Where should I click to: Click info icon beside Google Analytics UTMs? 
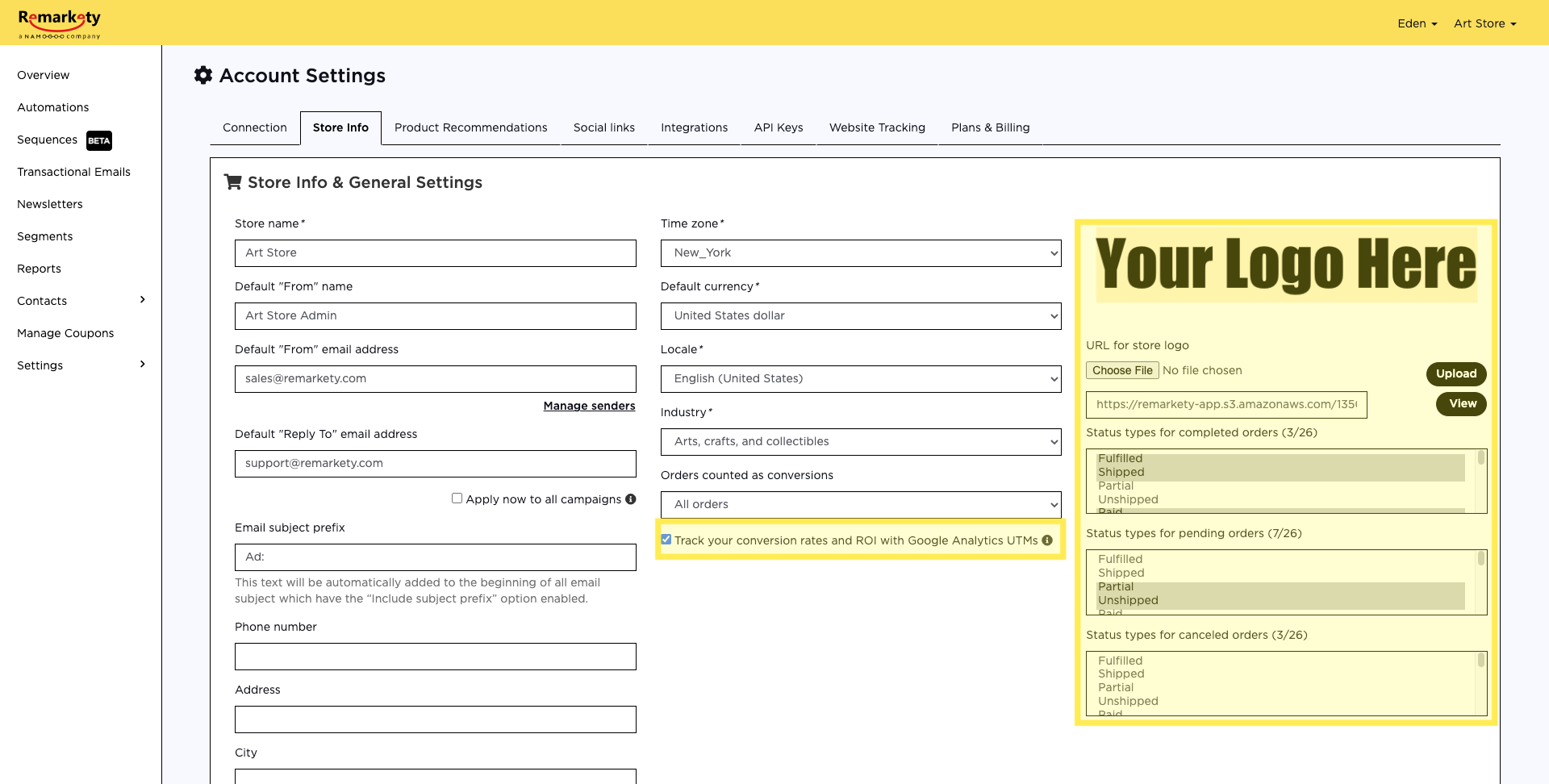[1047, 540]
